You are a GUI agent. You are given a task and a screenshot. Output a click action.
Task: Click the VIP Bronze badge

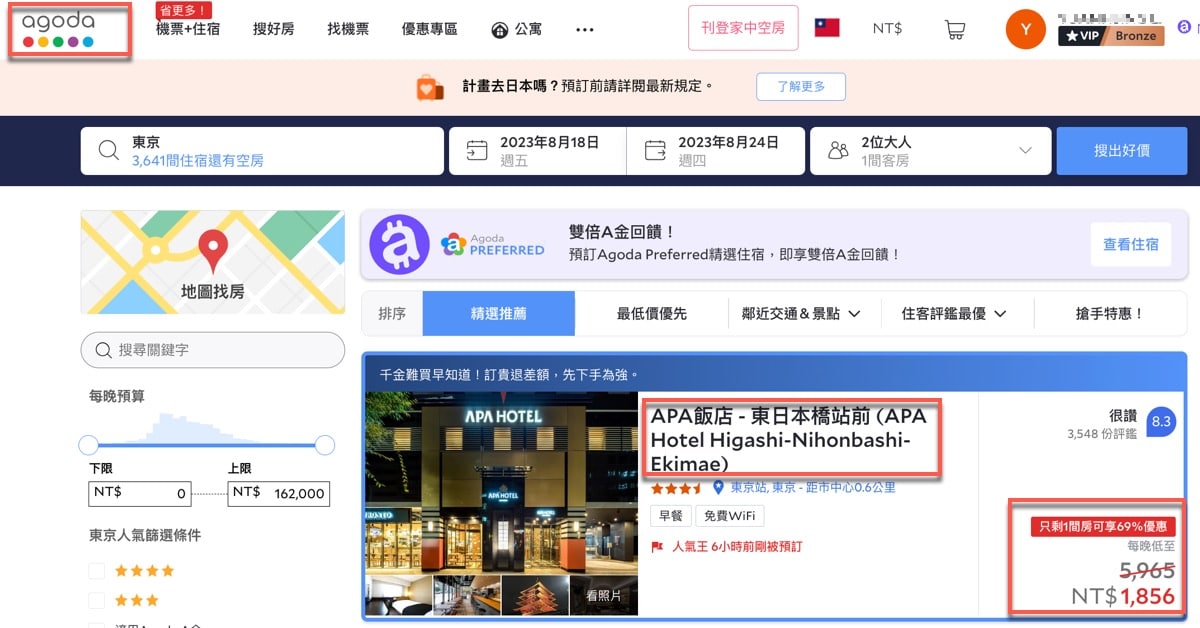click(1111, 36)
